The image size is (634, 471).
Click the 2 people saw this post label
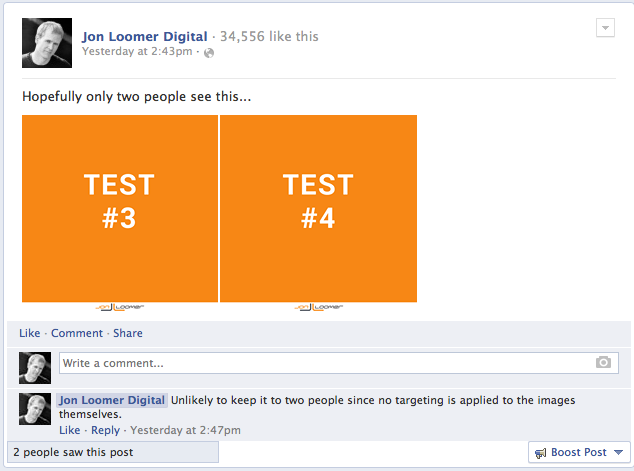coord(73,452)
